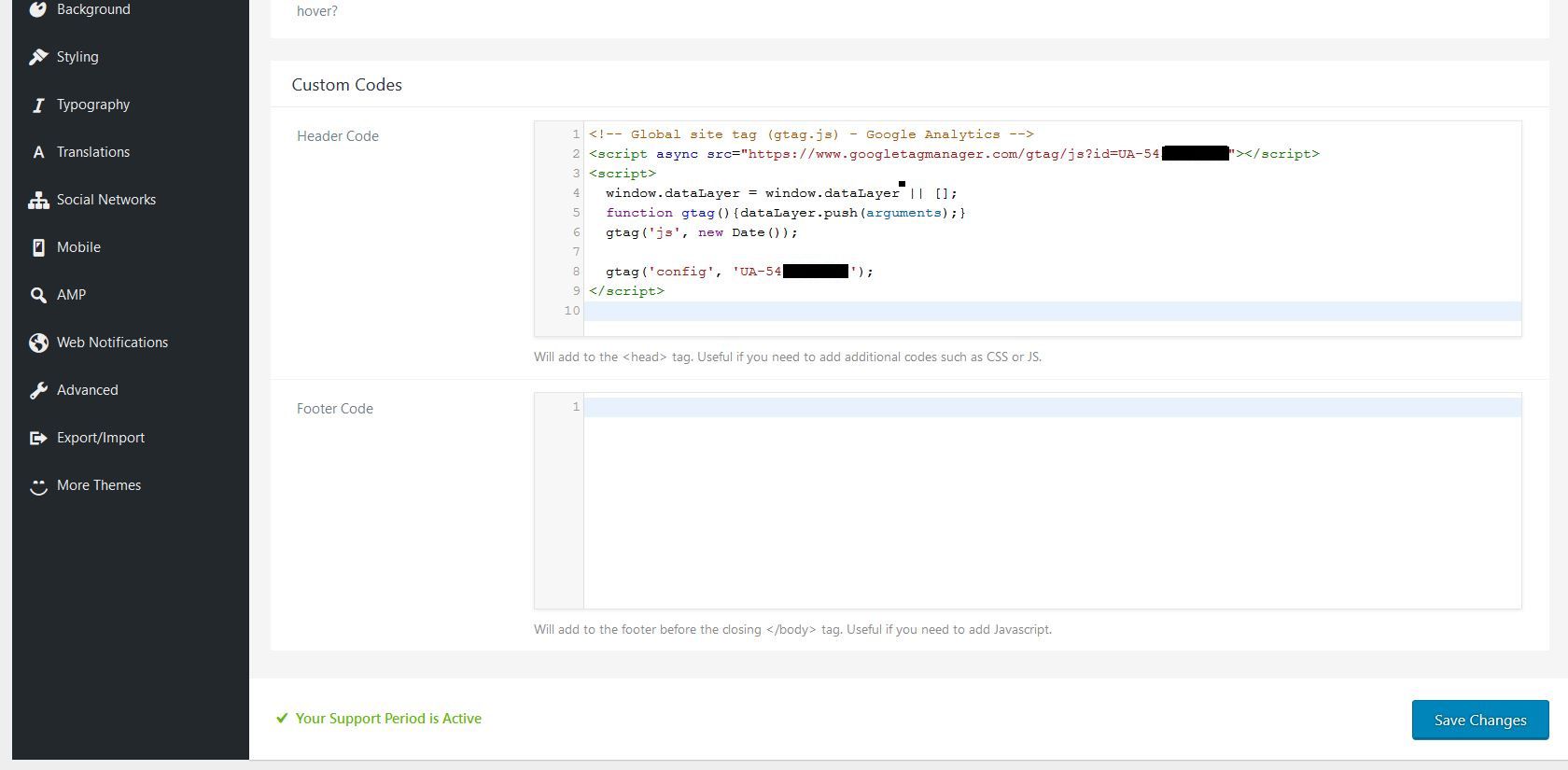Click the closing </script> line 9
The height and width of the screenshot is (770, 1568).
[x=626, y=291]
